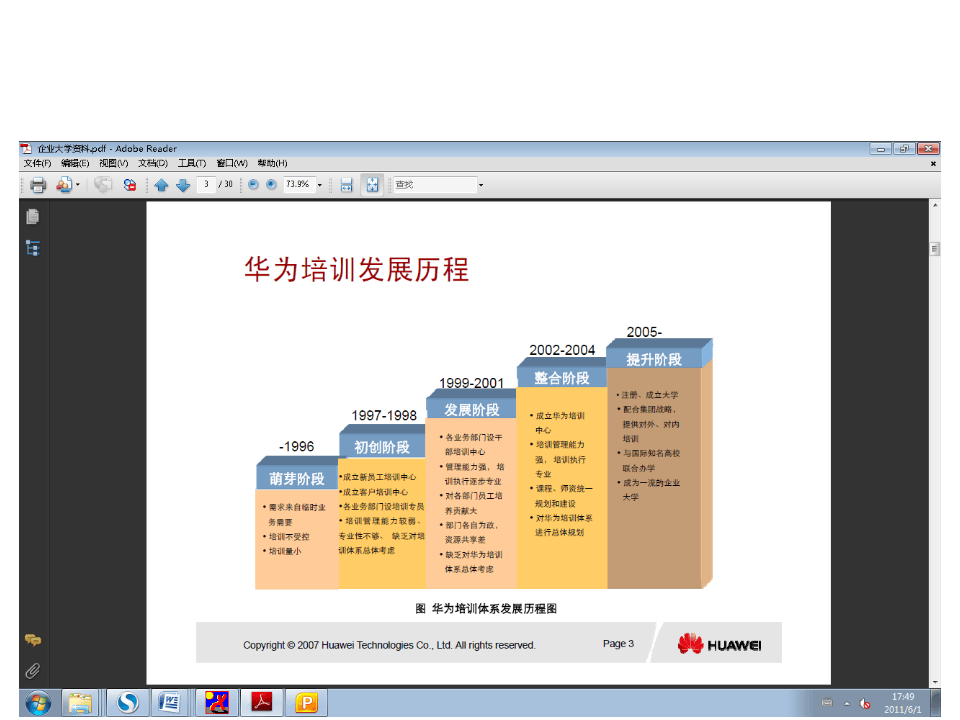This screenshot has height=720, width=960.
Task: Open the 工具(T) menu
Action: click(x=192, y=163)
